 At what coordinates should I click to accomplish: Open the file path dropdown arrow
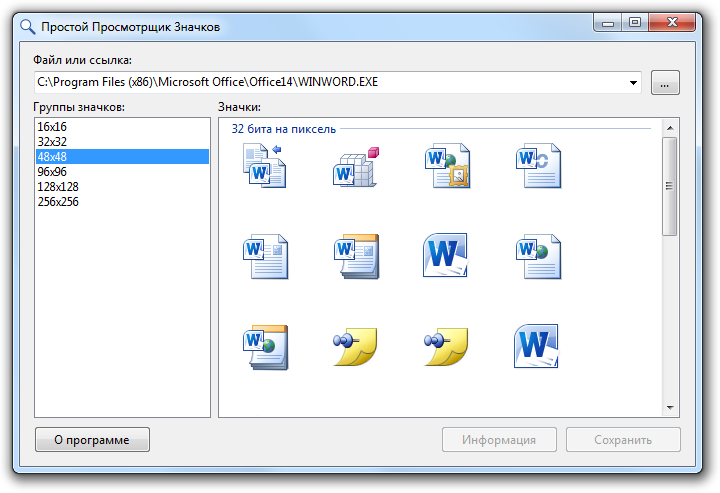tap(633, 83)
